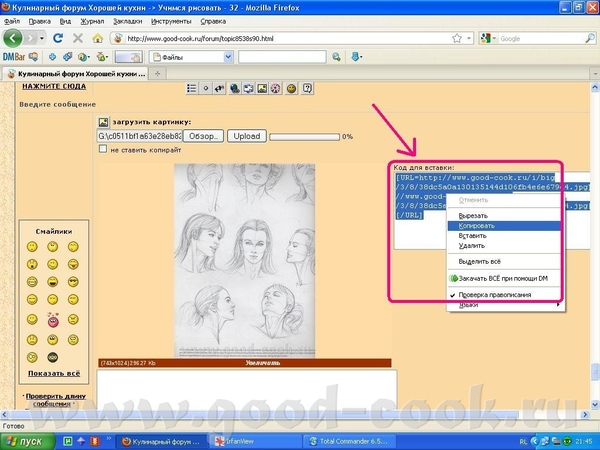This screenshot has height=450, width=600.
Task: Open the 'Файлы' dropdown in DMBar
Action: pyautogui.click(x=228, y=57)
